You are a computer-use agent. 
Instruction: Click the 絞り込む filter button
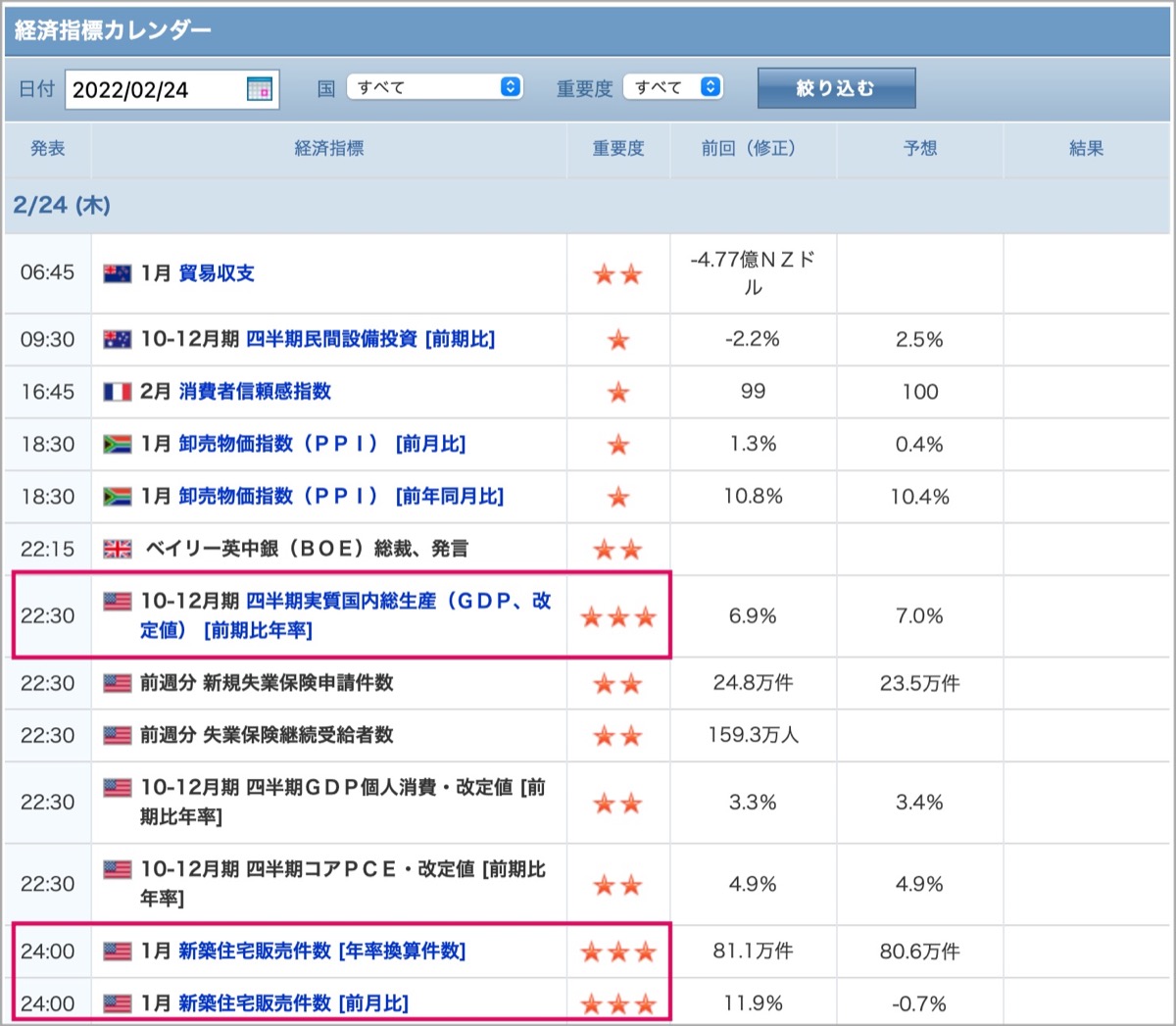tap(836, 88)
